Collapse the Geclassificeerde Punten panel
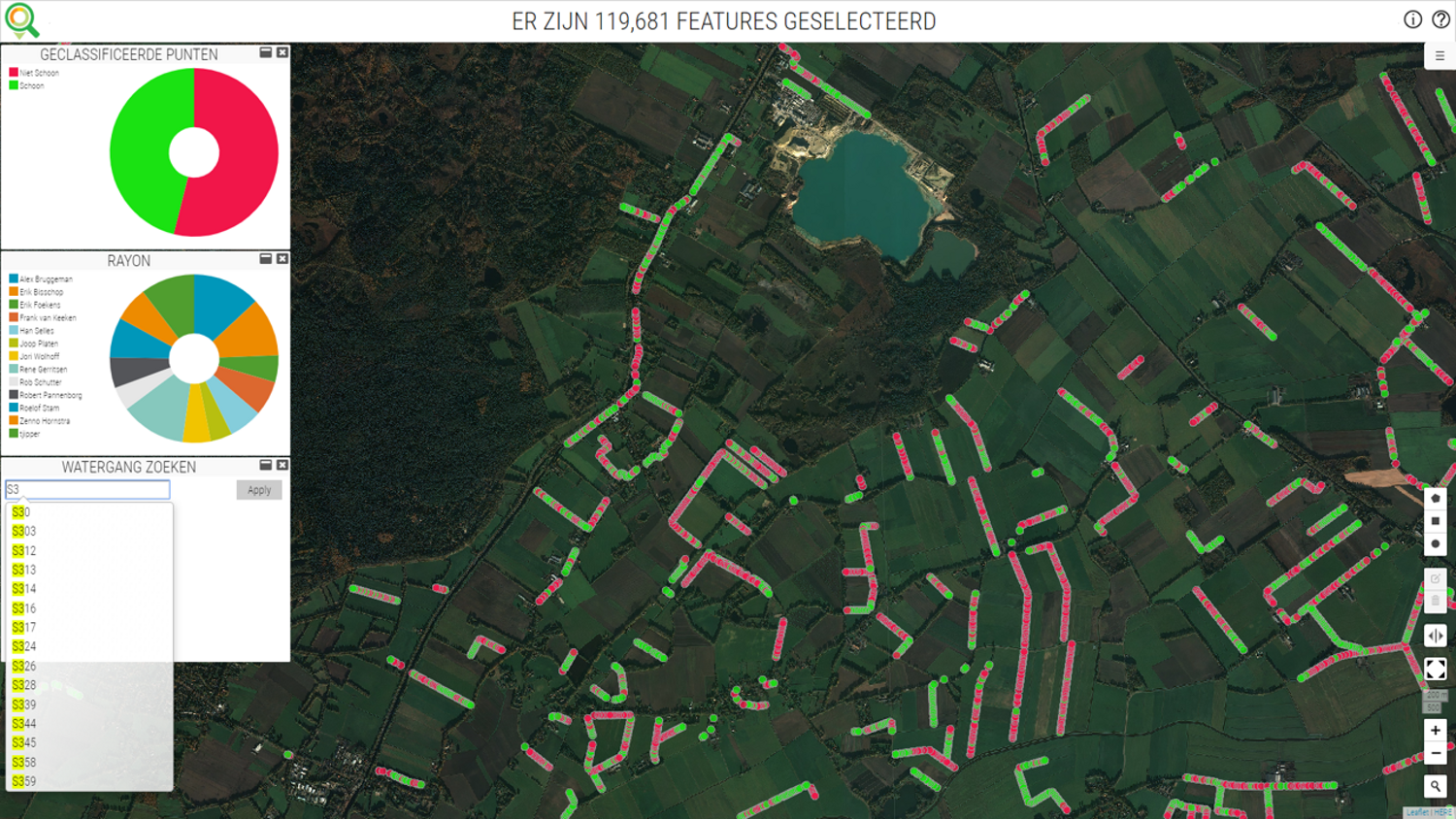 point(265,52)
